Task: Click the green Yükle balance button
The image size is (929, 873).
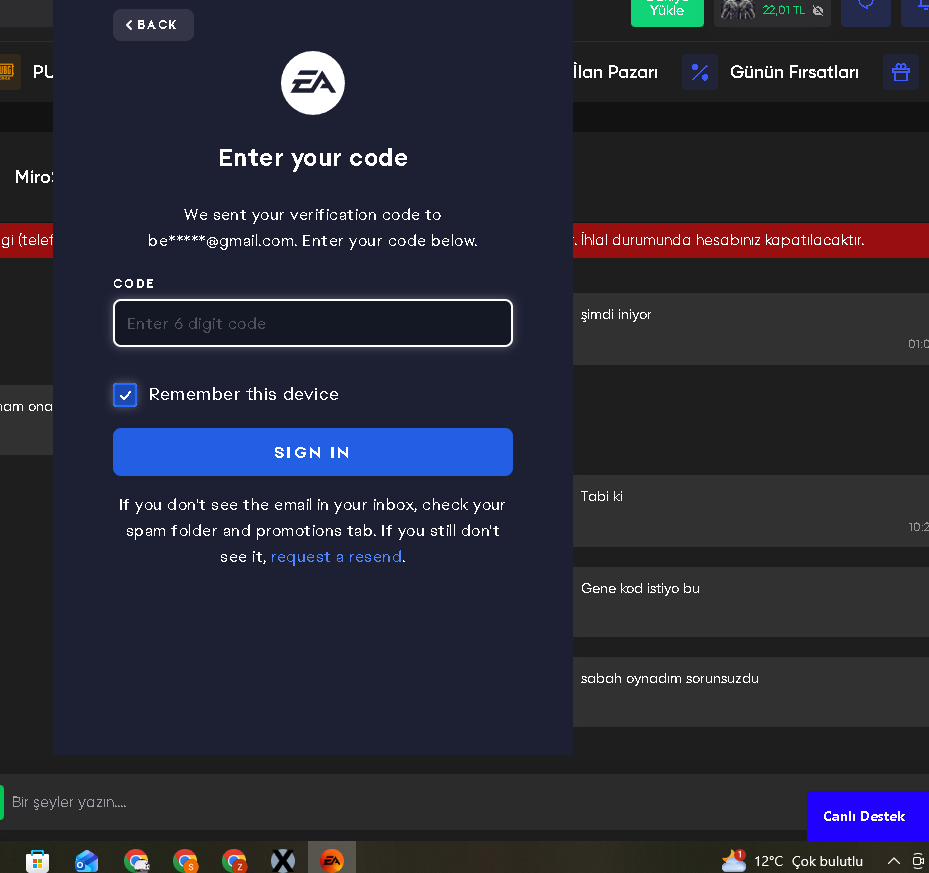Action: pyautogui.click(x=667, y=11)
